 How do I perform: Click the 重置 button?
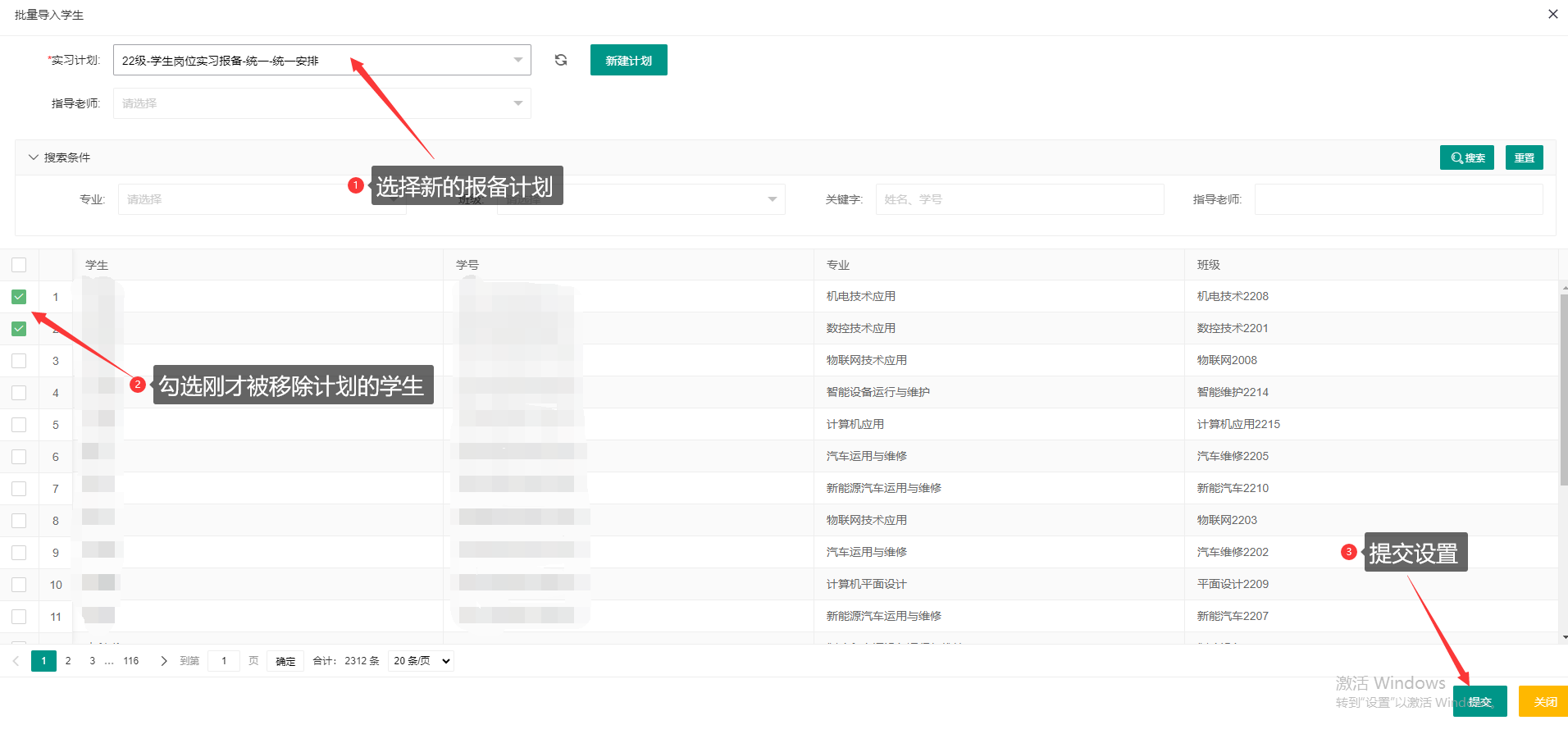click(x=1524, y=157)
